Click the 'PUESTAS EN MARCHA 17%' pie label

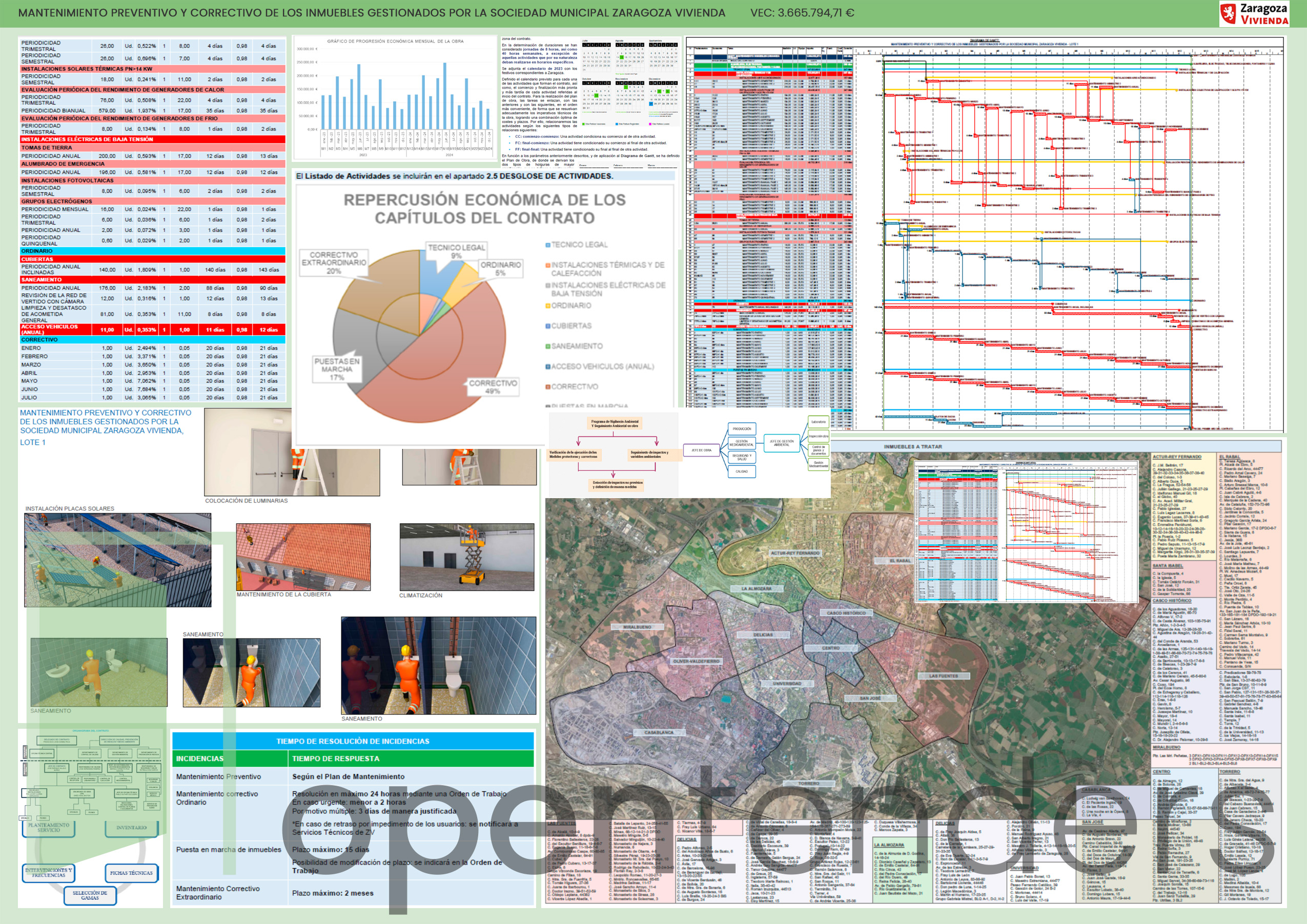coord(337,369)
